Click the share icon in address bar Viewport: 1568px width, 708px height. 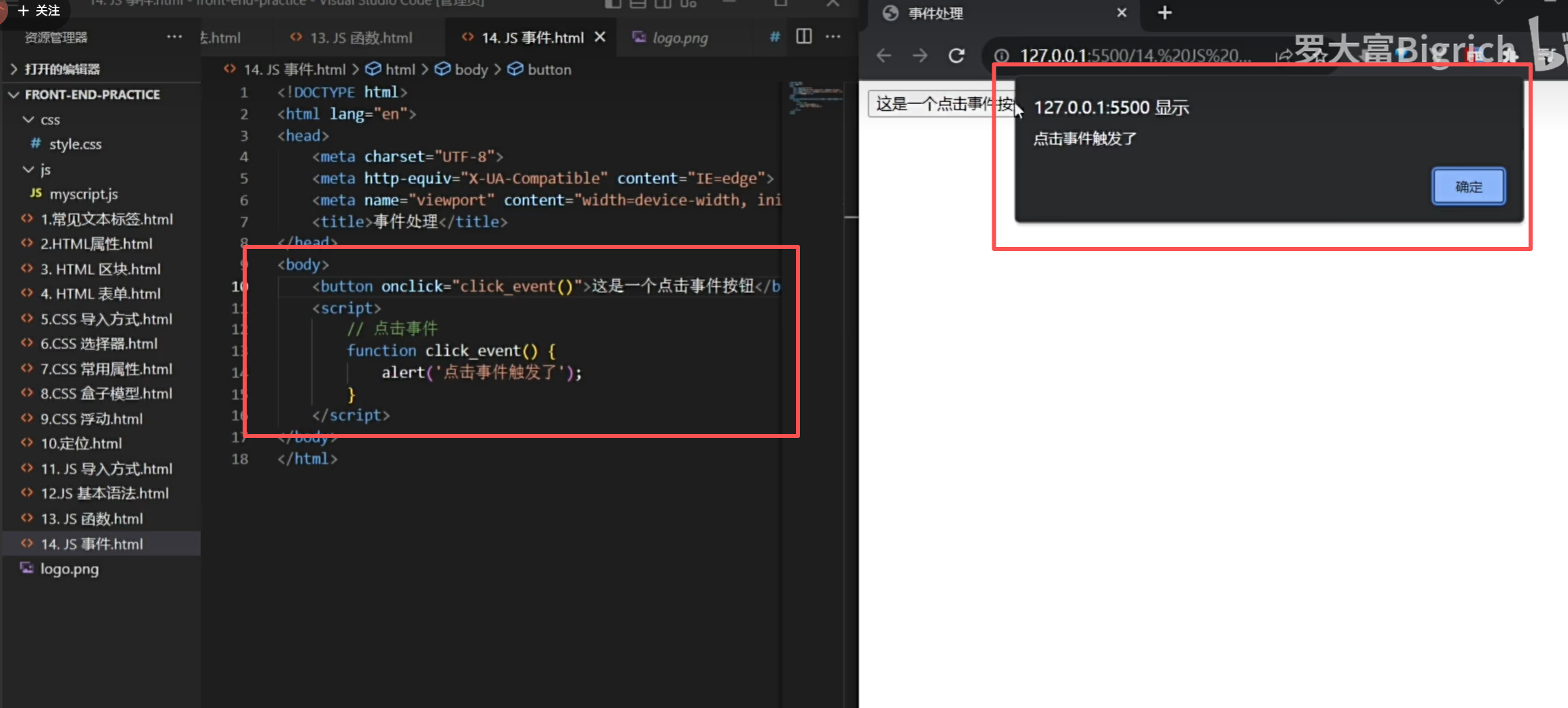(1283, 56)
